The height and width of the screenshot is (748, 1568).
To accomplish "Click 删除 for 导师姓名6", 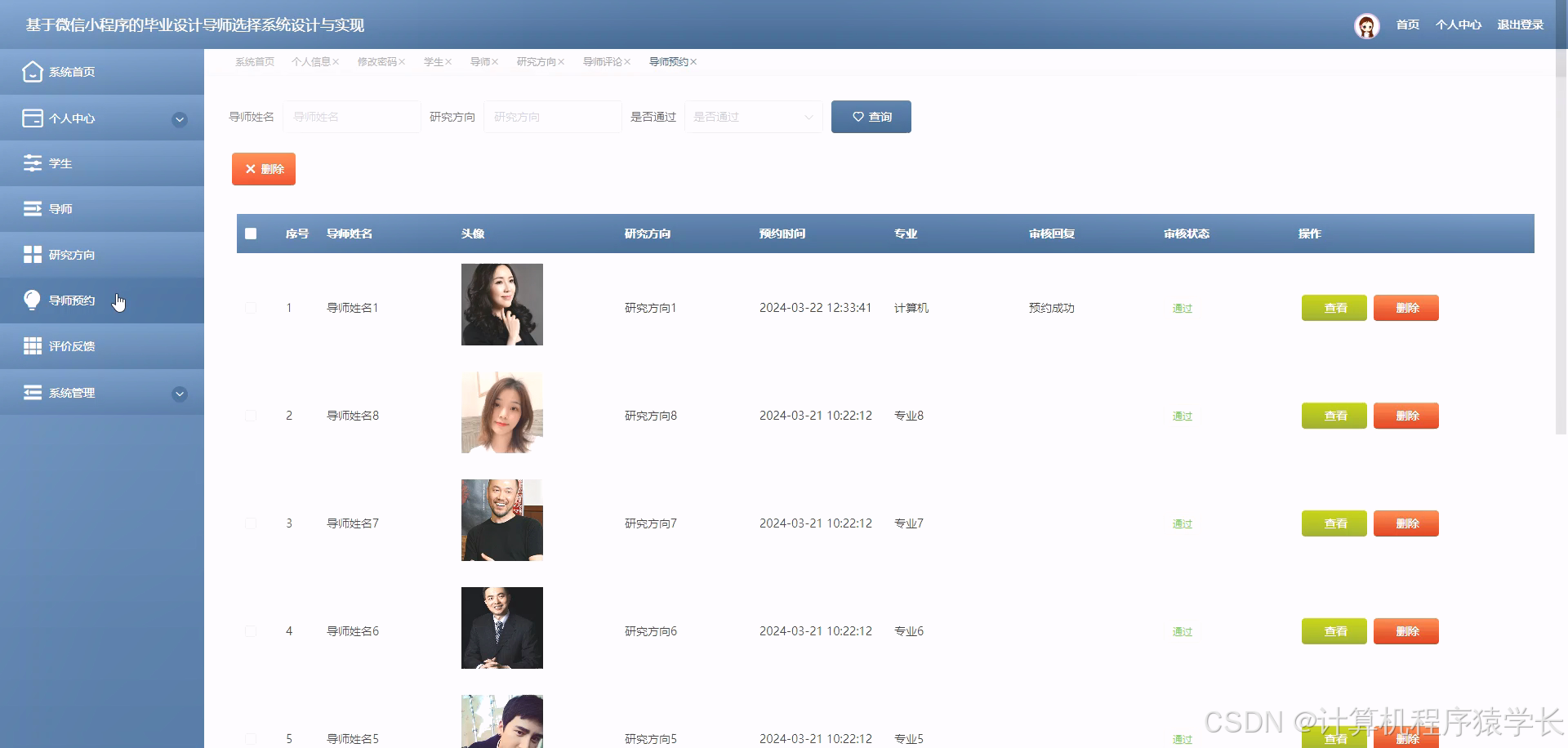I will [1406, 631].
